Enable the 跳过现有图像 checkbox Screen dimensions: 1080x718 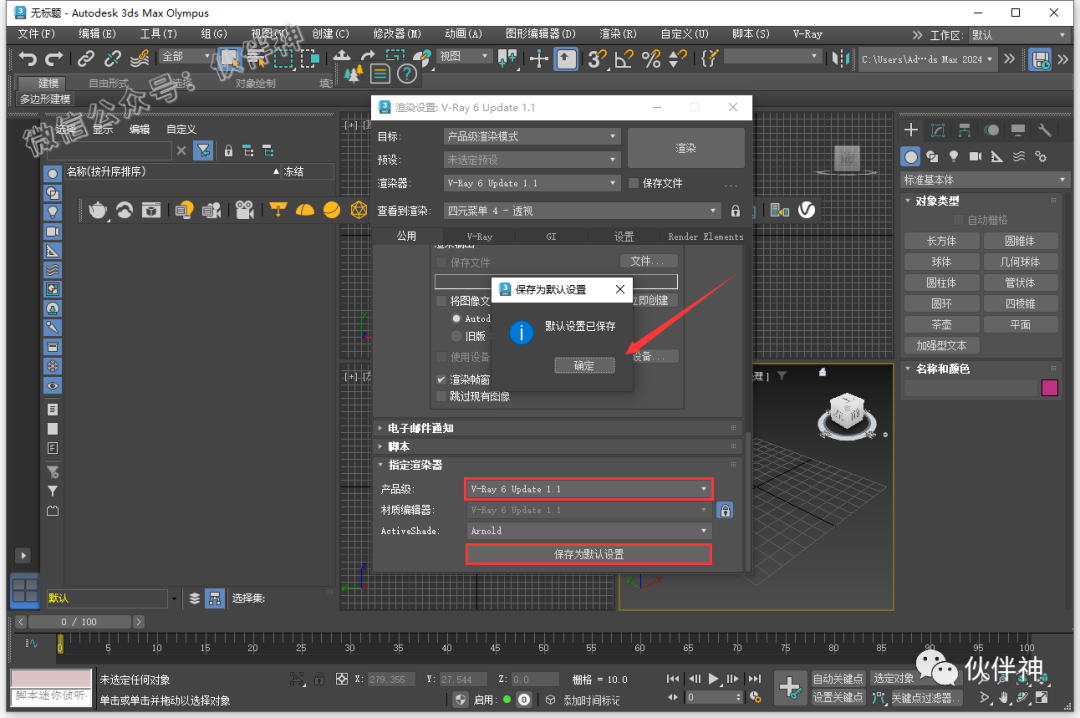pyautogui.click(x=442, y=396)
